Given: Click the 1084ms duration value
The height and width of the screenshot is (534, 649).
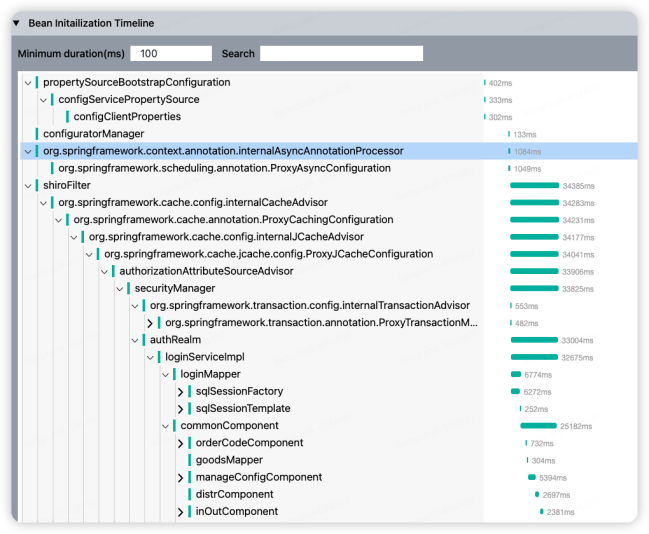Looking at the screenshot, I should (x=527, y=152).
